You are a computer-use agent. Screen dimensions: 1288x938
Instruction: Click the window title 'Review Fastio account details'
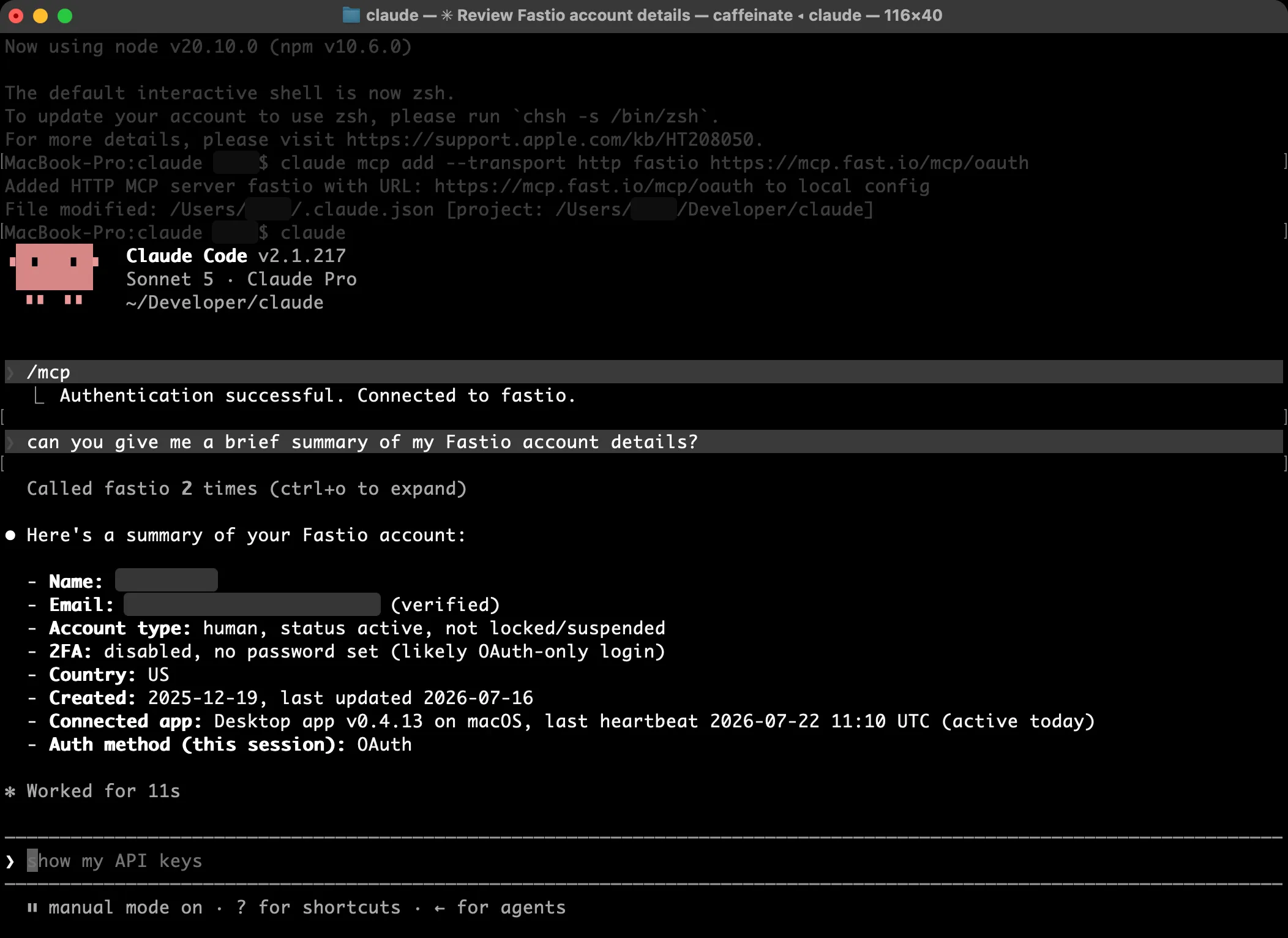click(x=574, y=15)
